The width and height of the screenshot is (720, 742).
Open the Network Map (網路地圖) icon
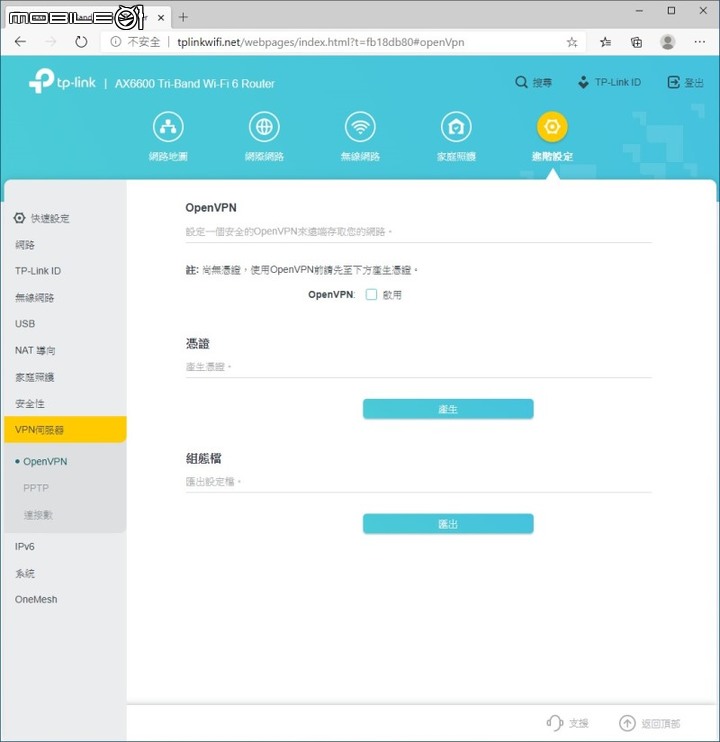click(168, 127)
